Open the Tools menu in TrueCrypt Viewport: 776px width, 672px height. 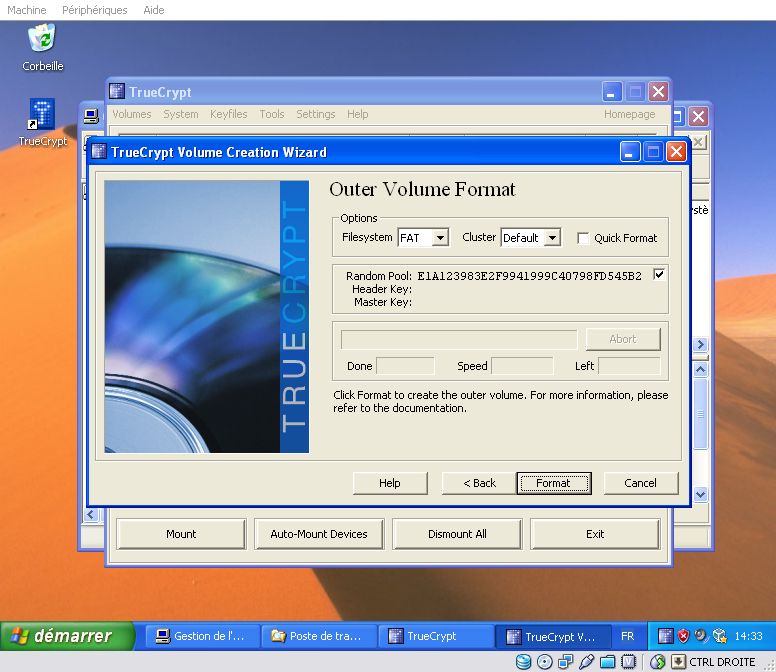[272, 114]
